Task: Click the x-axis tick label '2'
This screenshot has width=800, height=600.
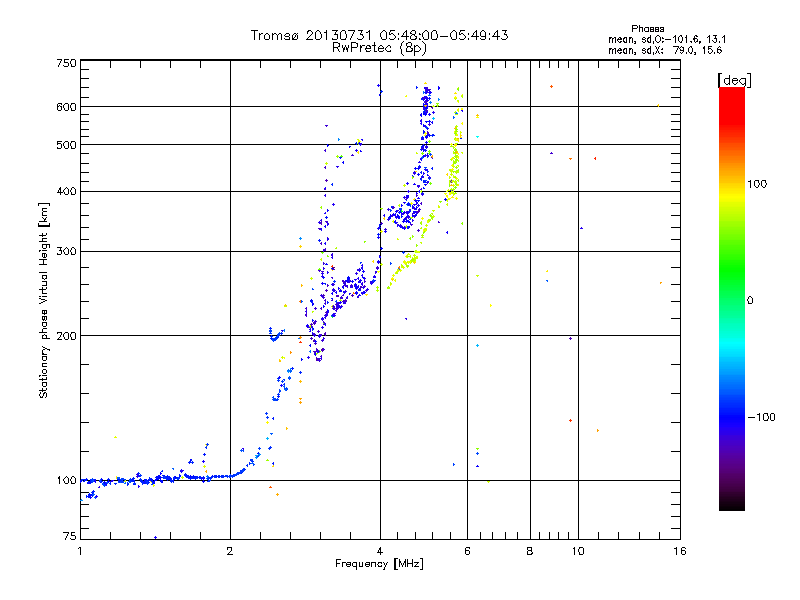Action: (230, 551)
